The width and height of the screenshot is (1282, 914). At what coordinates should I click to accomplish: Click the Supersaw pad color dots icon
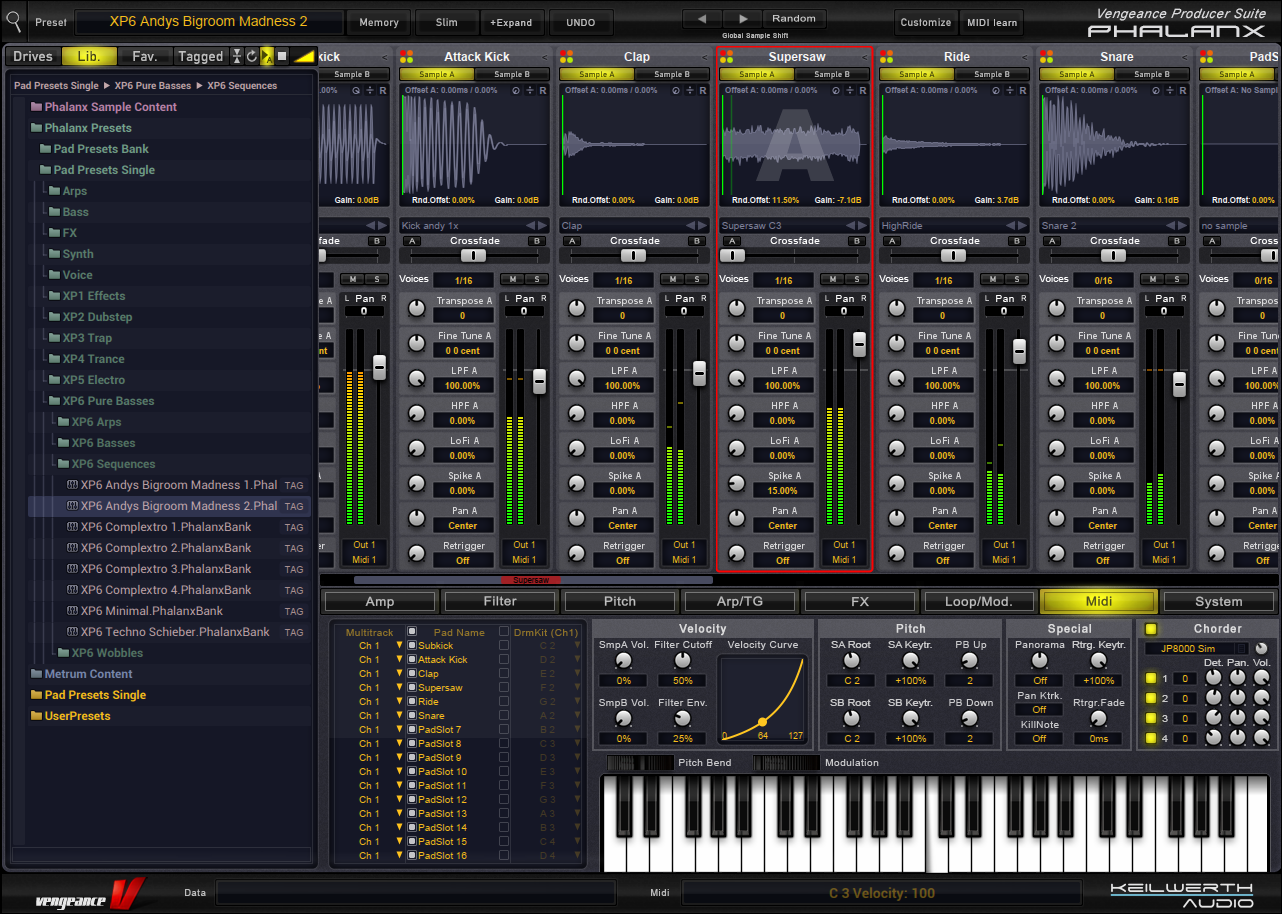(726, 57)
